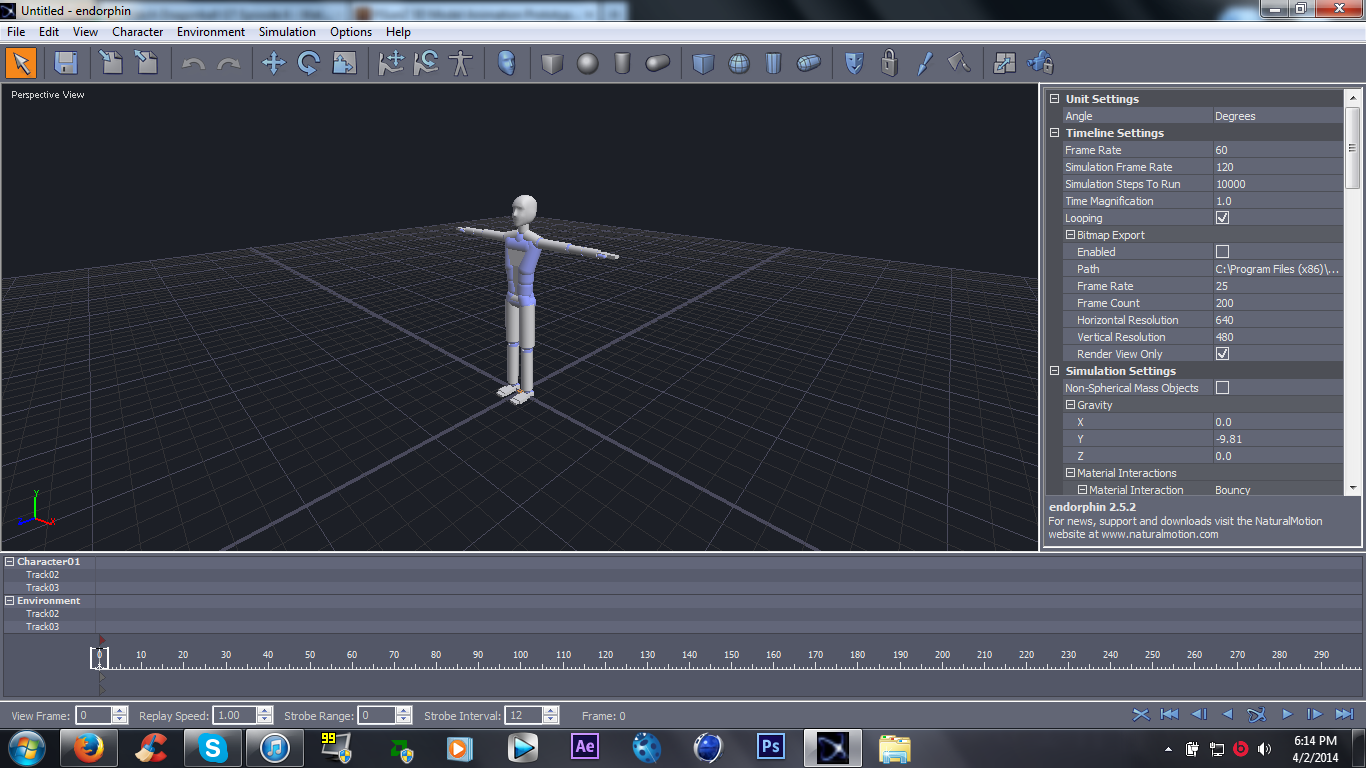Open the Simulation menu
Screen dimensions: 1366x768
coord(287,32)
